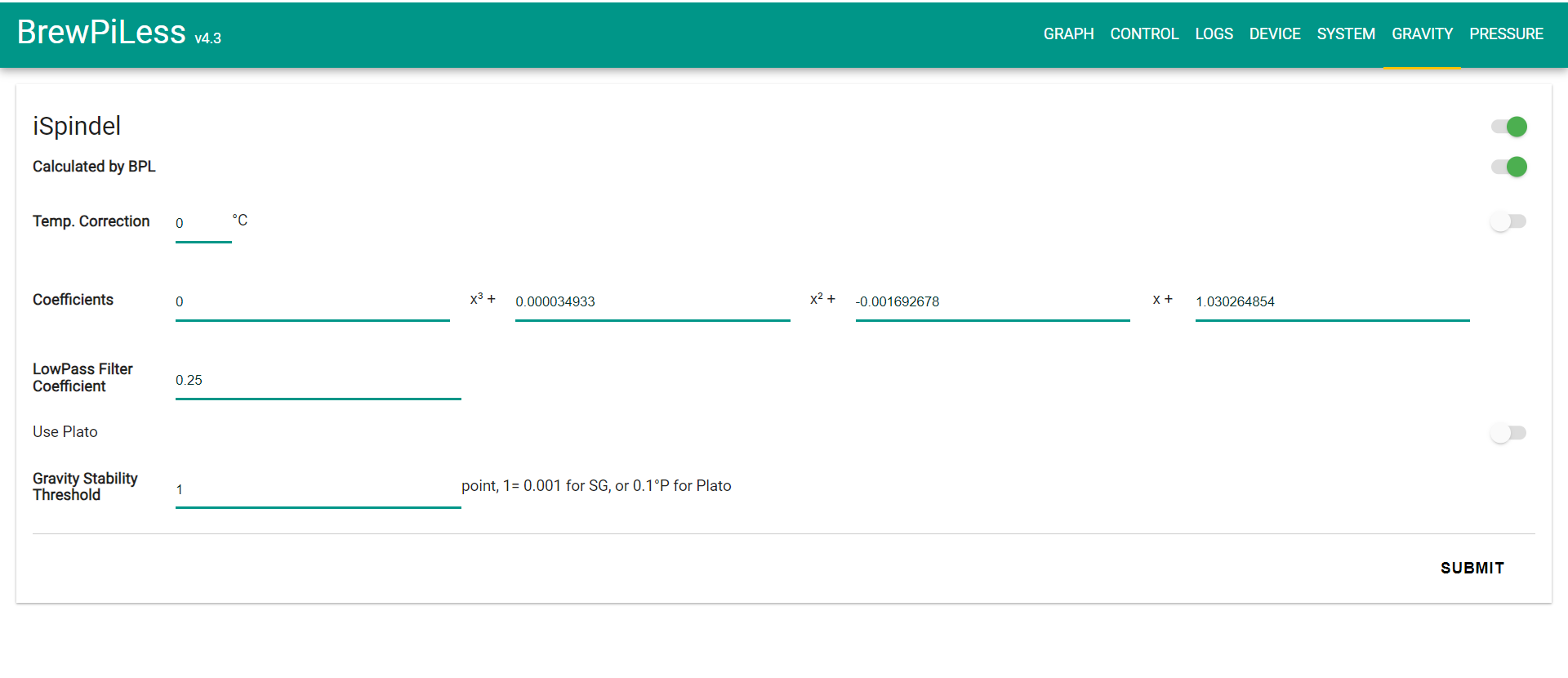The height and width of the screenshot is (678, 1568).
Task: Open the PRESSURE page
Action: (1506, 34)
